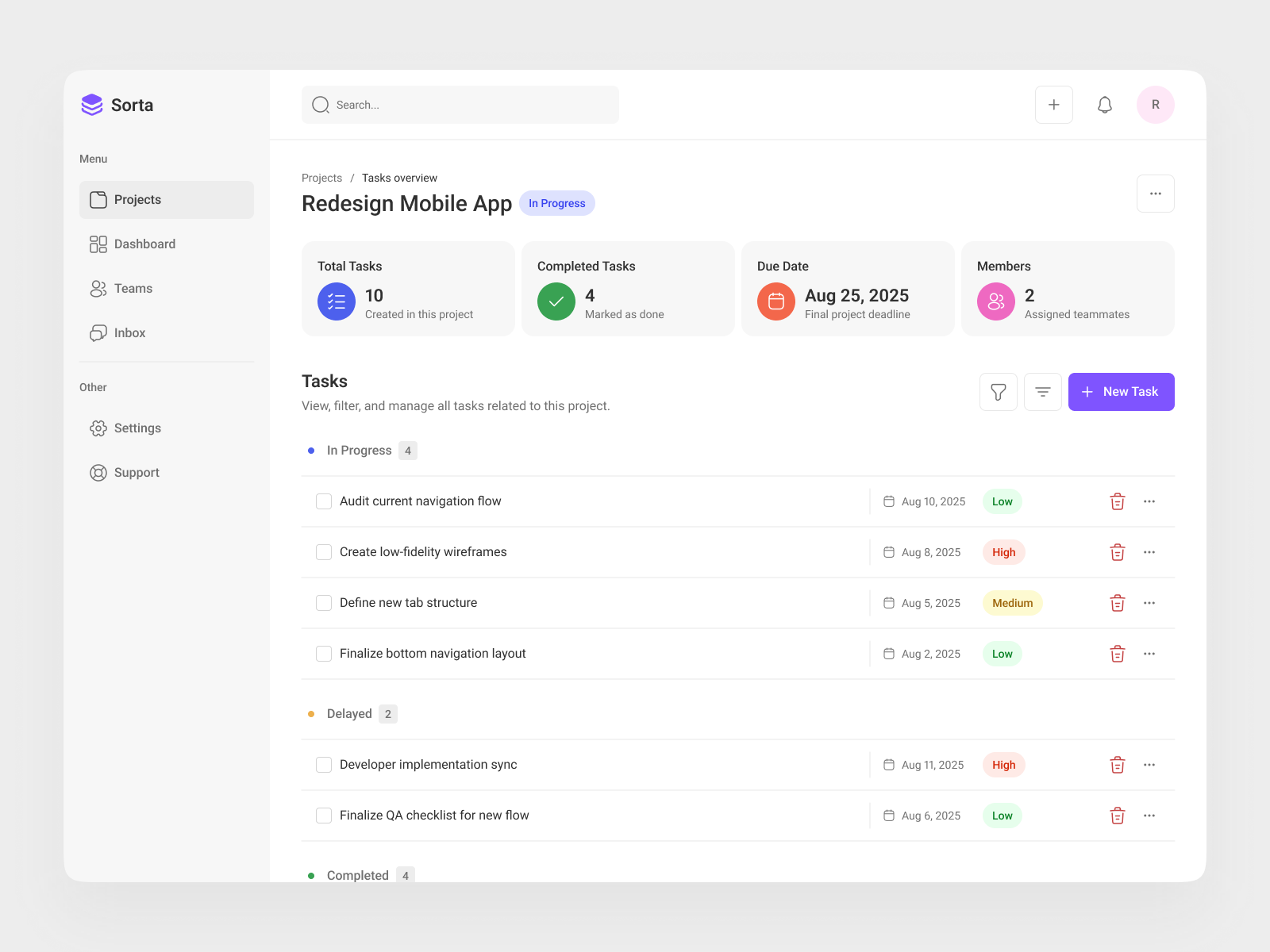This screenshot has width=1270, height=952.
Task: Open the calendar icon beside Aug 10, 2025
Action: click(x=890, y=501)
